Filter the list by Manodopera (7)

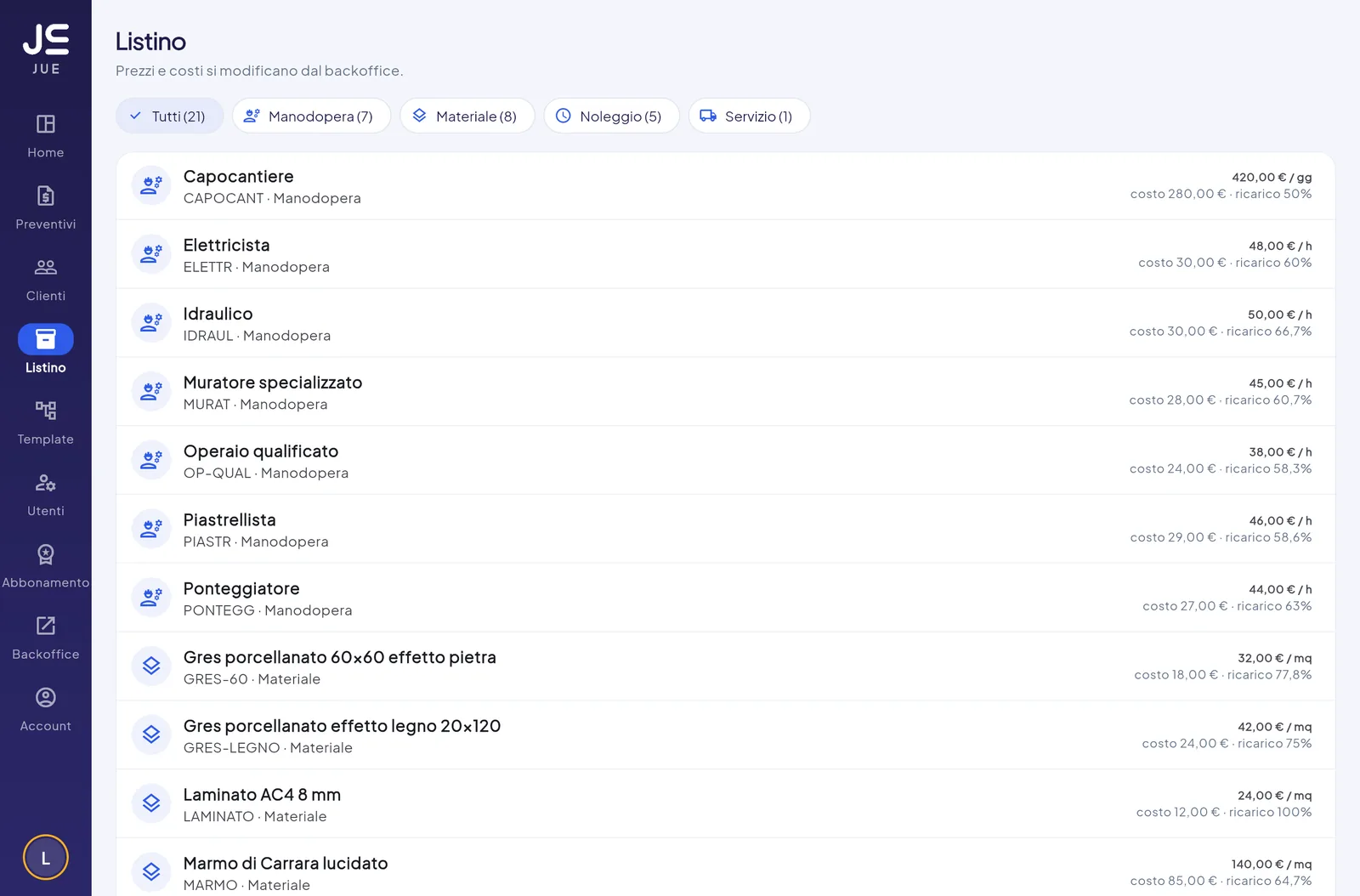pos(311,116)
